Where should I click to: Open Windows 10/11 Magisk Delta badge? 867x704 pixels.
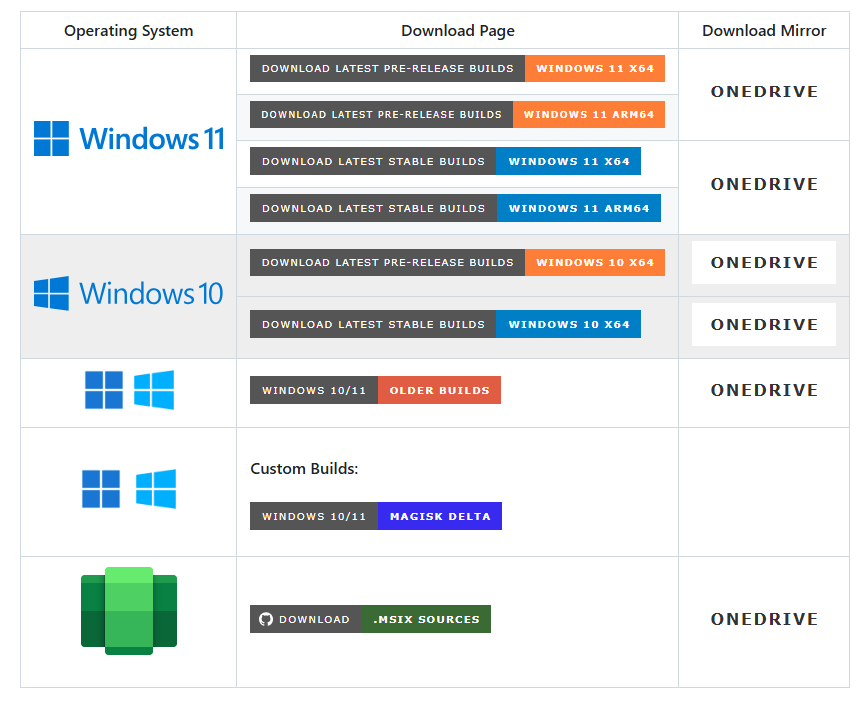[376, 516]
